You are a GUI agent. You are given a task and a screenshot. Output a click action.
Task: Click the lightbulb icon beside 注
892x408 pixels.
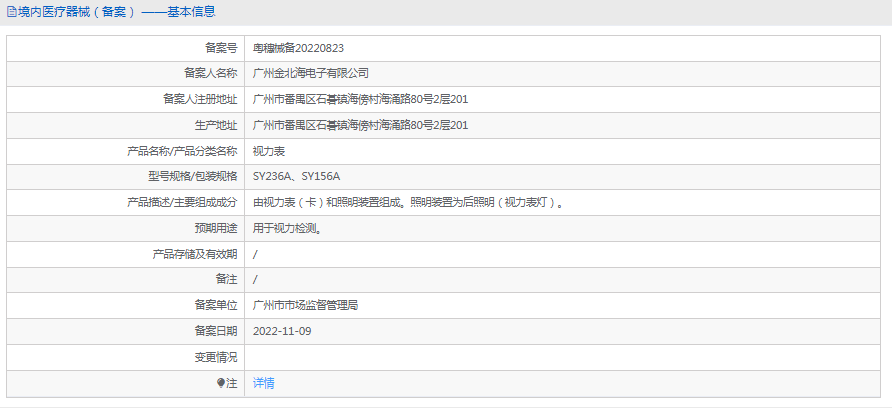(221, 384)
